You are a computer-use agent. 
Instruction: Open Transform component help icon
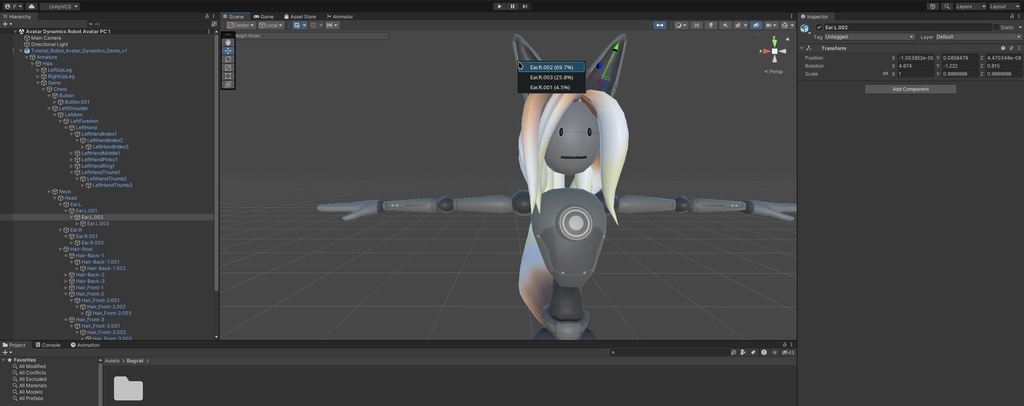coord(1003,48)
